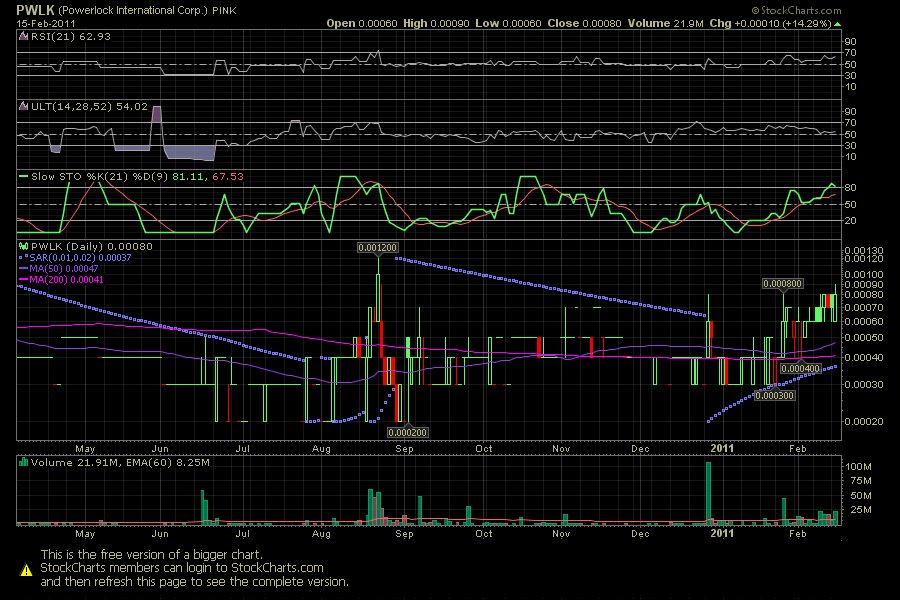The height and width of the screenshot is (600, 900).
Task: Select the Volume panel icon
Action: point(22,461)
